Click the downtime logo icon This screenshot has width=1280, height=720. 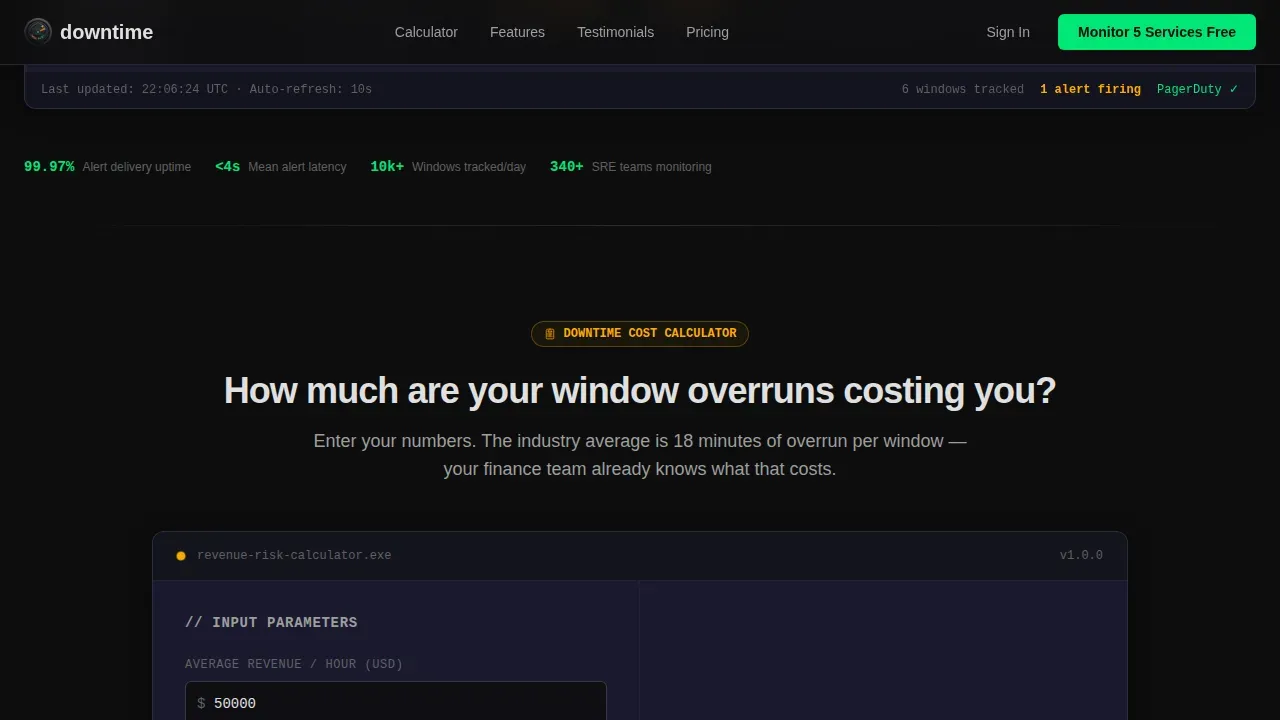click(38, 32)
